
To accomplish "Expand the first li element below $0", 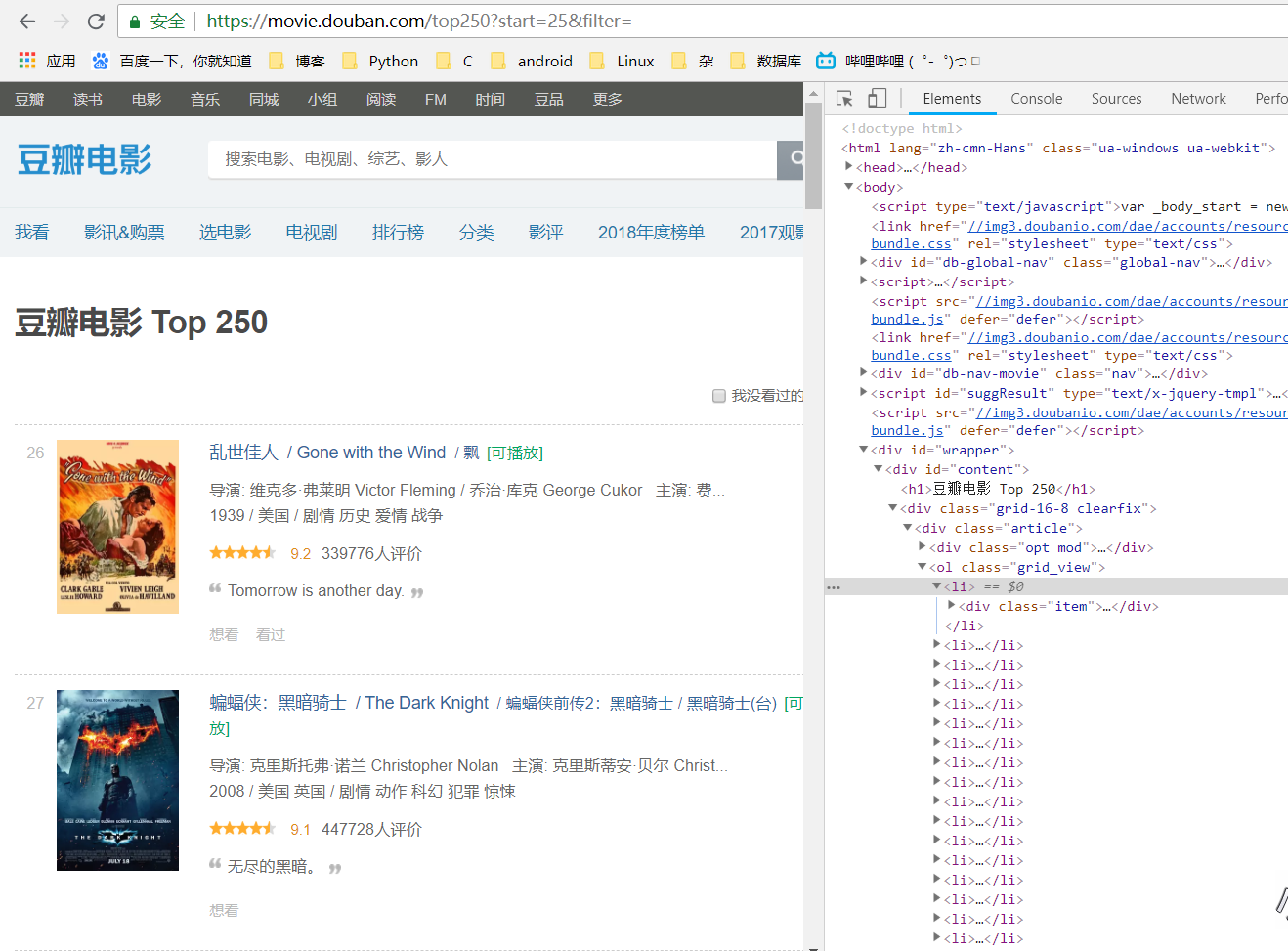I will coord(936,645).
